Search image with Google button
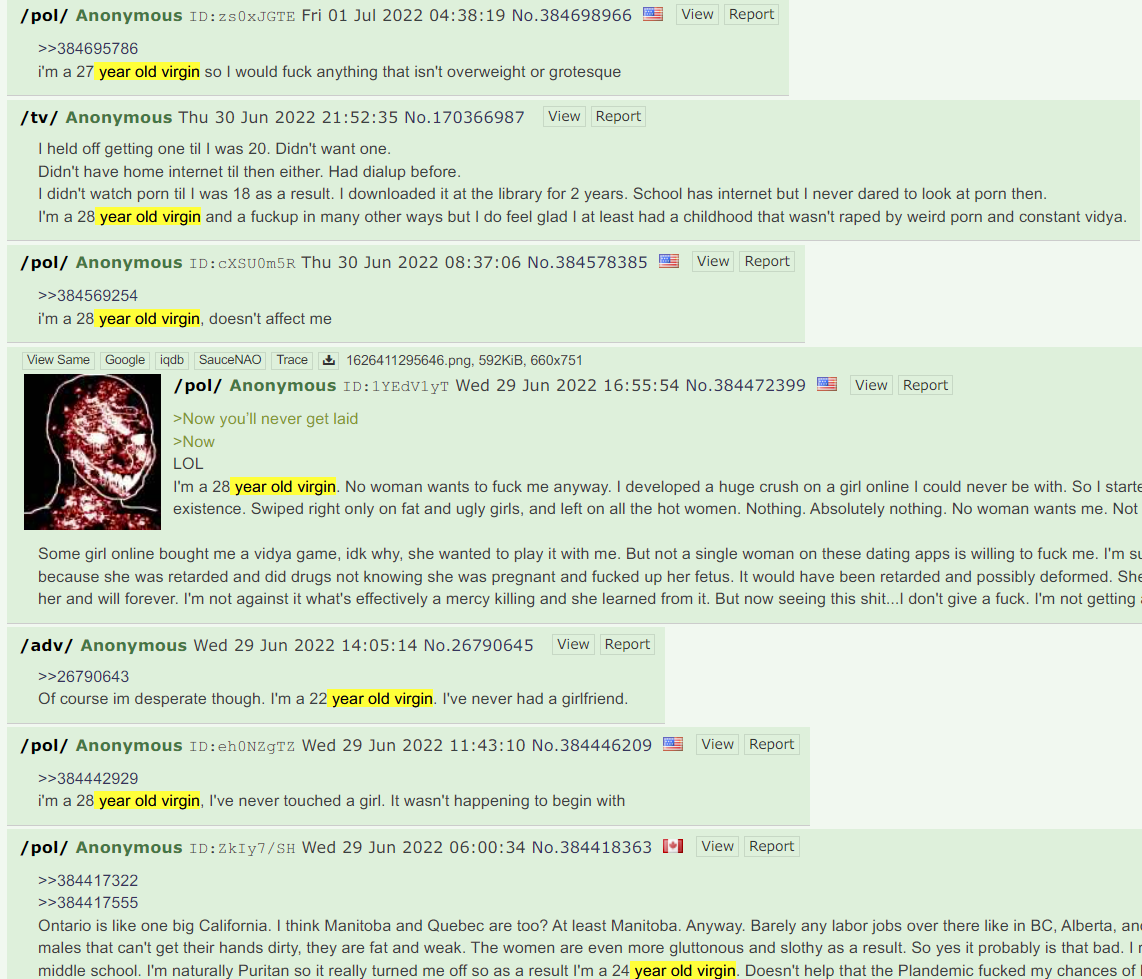 point(125,360)
